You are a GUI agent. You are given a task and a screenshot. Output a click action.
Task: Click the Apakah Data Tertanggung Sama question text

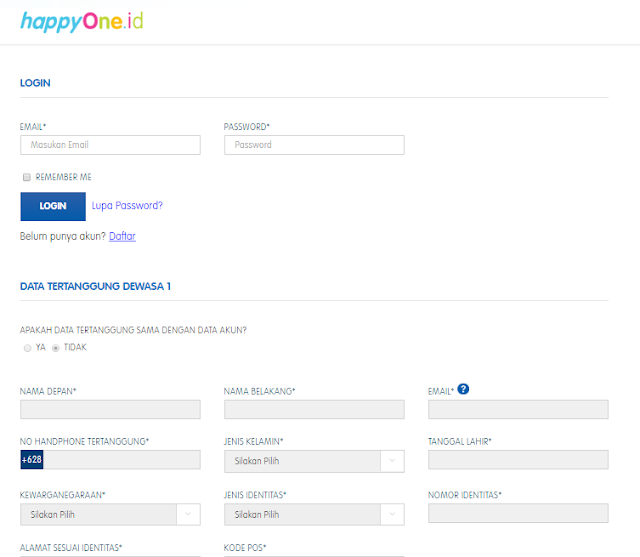[x=133, y=330]
